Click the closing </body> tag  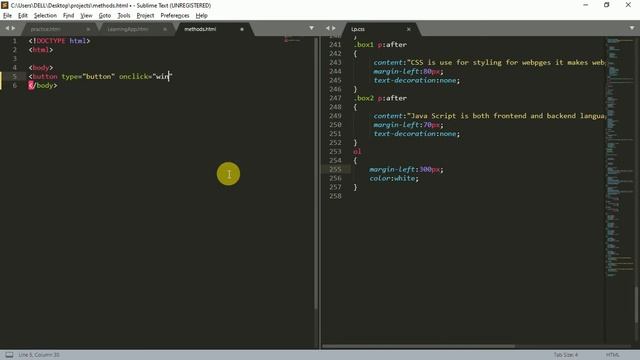point(43,86)
